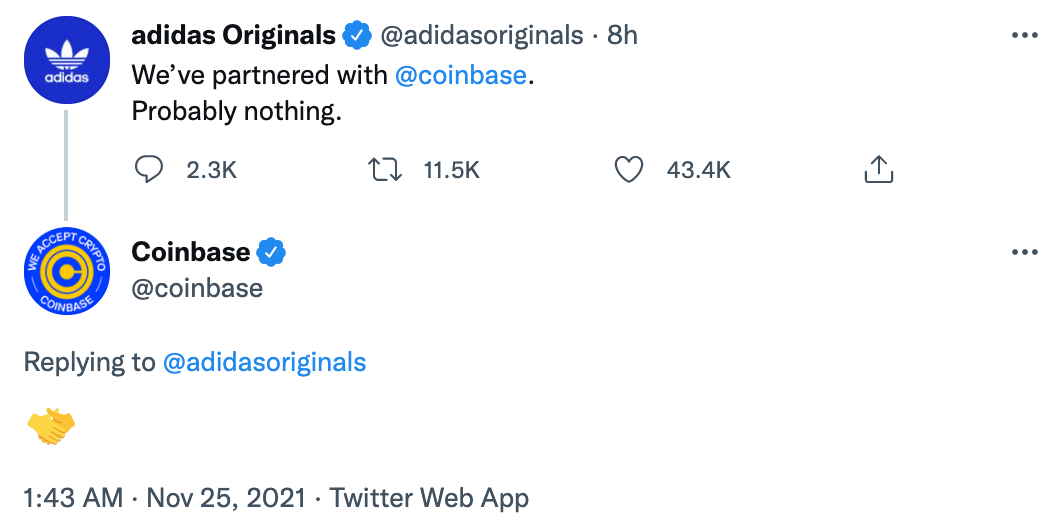Click the Coinbase display name
Screen dimensions: 1064x532
pyautogui.click(x=191, y=252)
